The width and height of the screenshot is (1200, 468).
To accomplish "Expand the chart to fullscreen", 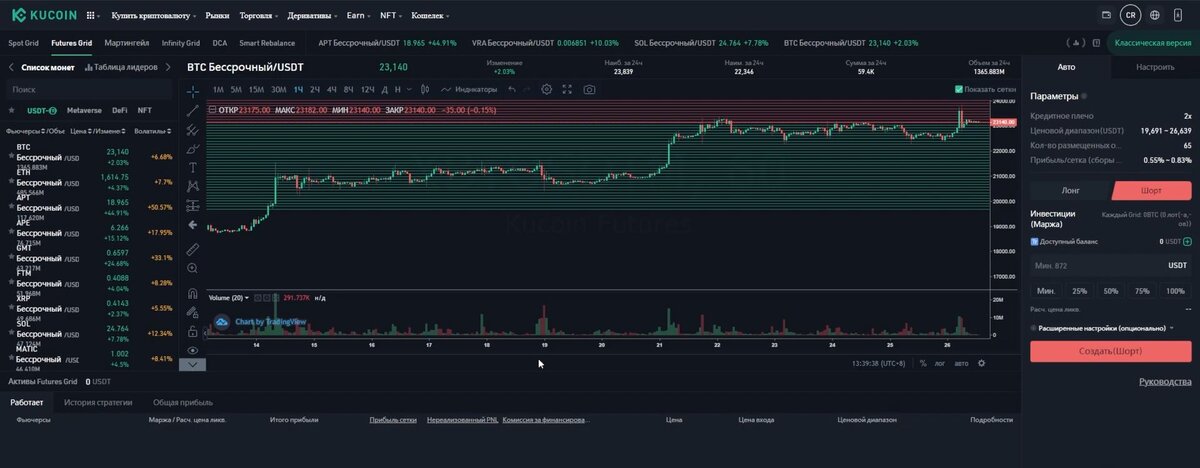I will click(567, 89).
